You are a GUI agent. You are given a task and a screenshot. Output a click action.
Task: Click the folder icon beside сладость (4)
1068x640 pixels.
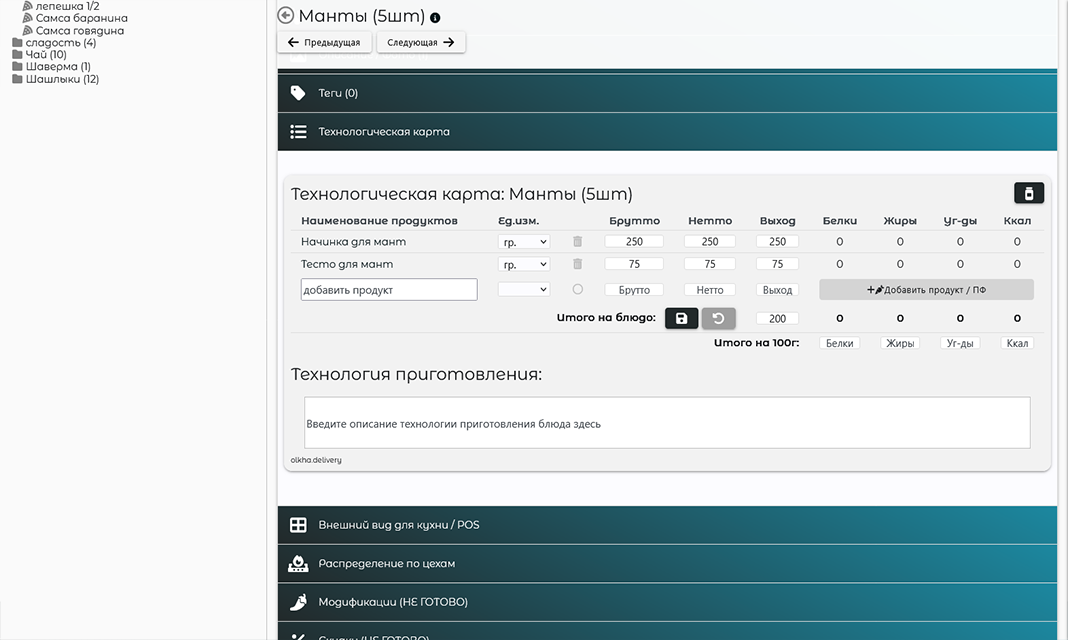point(18,42)
